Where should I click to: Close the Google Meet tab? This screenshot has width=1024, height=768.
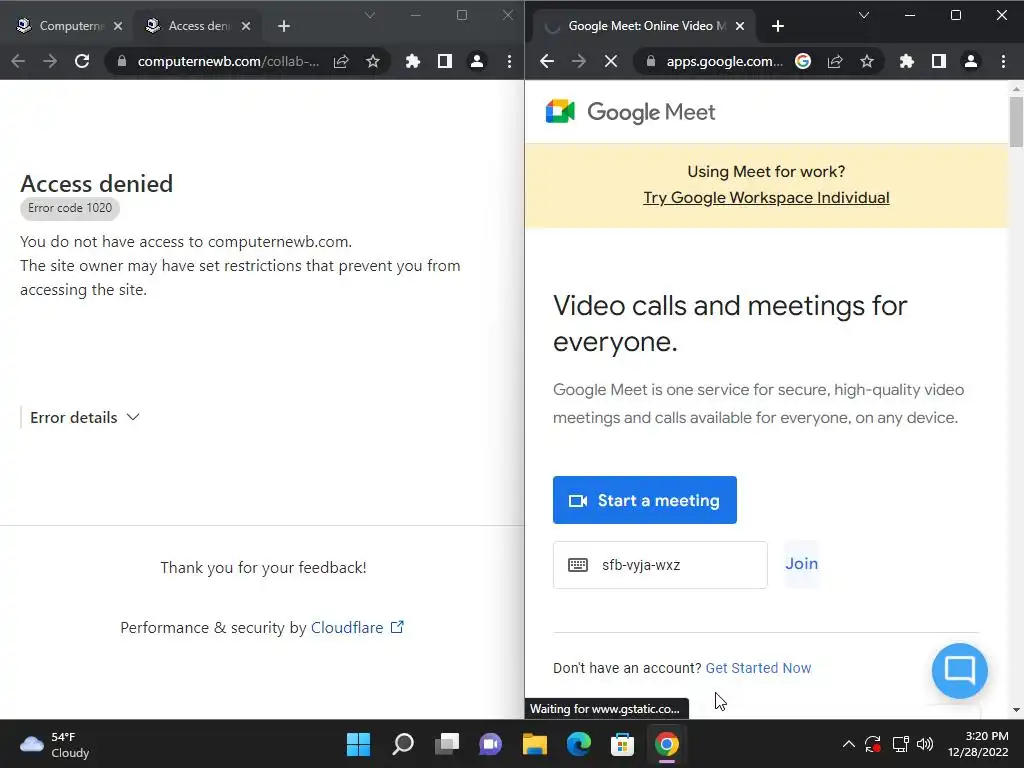740,26
